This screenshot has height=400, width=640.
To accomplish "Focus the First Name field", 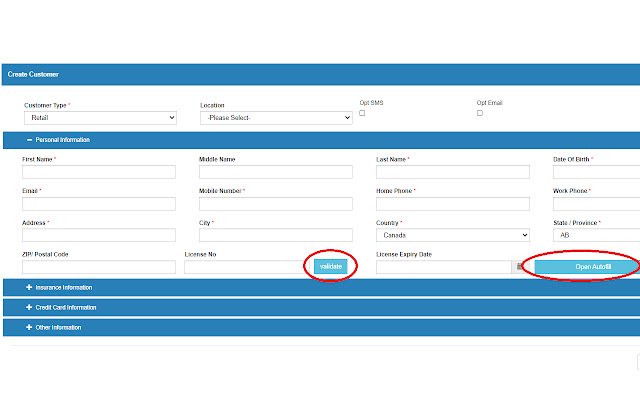I will point(99,172).
